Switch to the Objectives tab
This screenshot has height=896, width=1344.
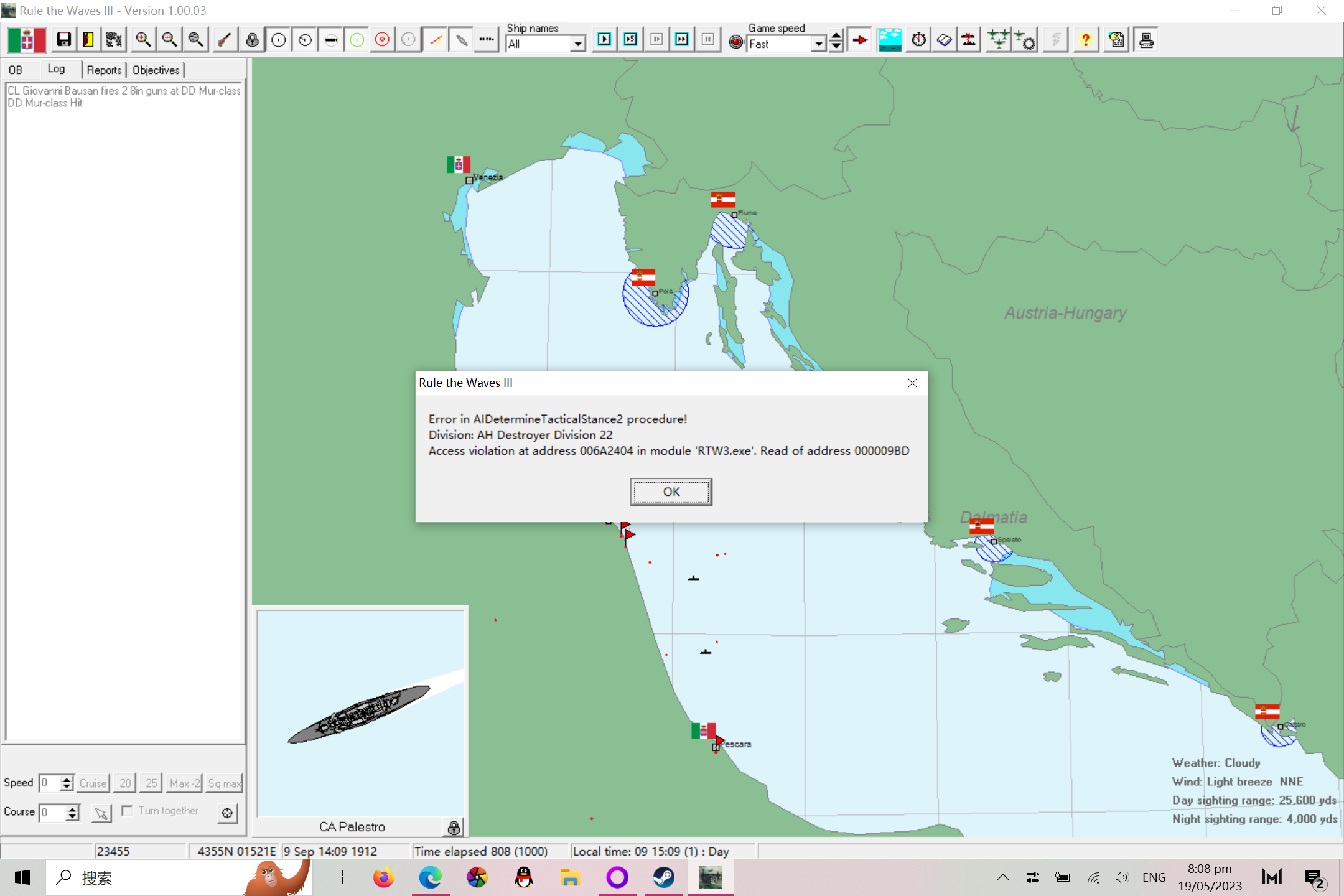[156, 70]
